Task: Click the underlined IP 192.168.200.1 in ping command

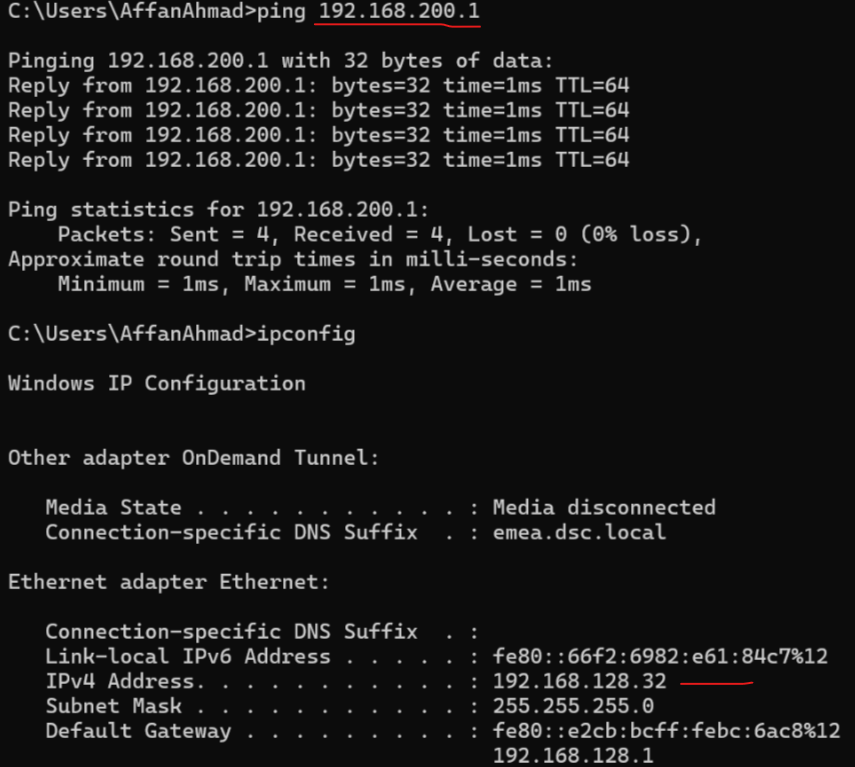Action: 399,11
